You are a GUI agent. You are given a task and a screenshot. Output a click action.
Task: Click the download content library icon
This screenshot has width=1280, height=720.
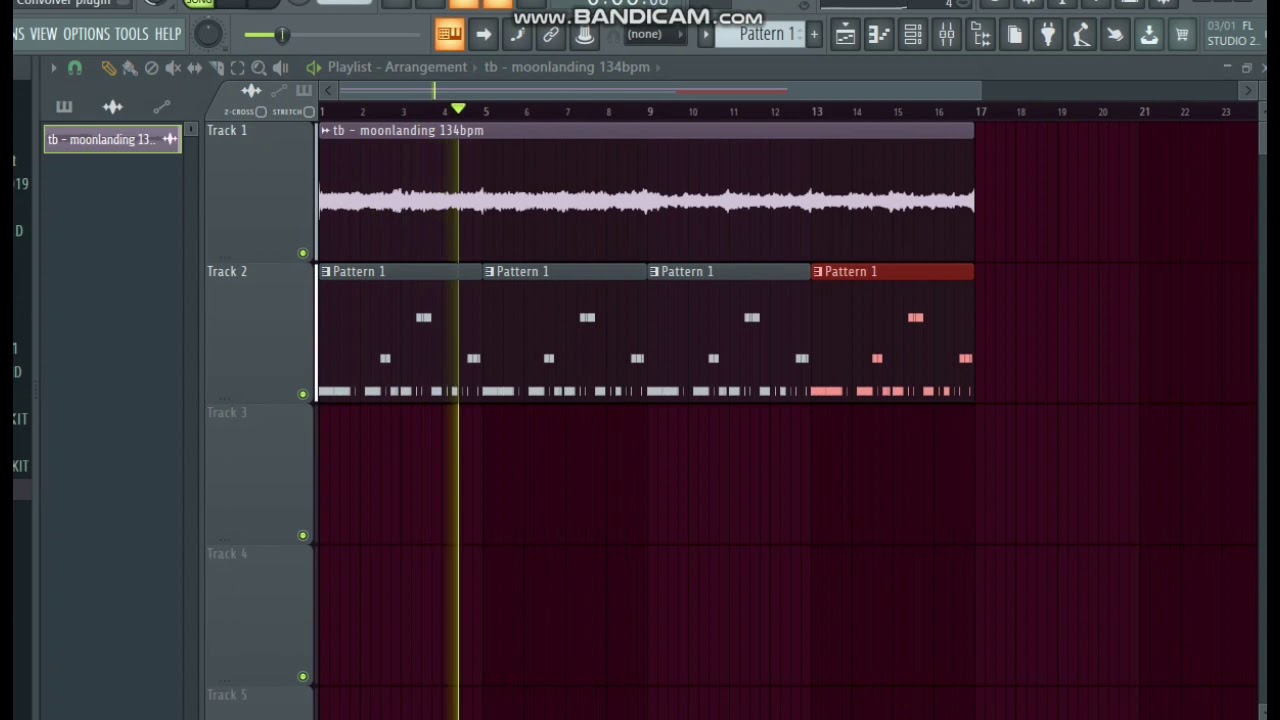(x=1149, y=35)
